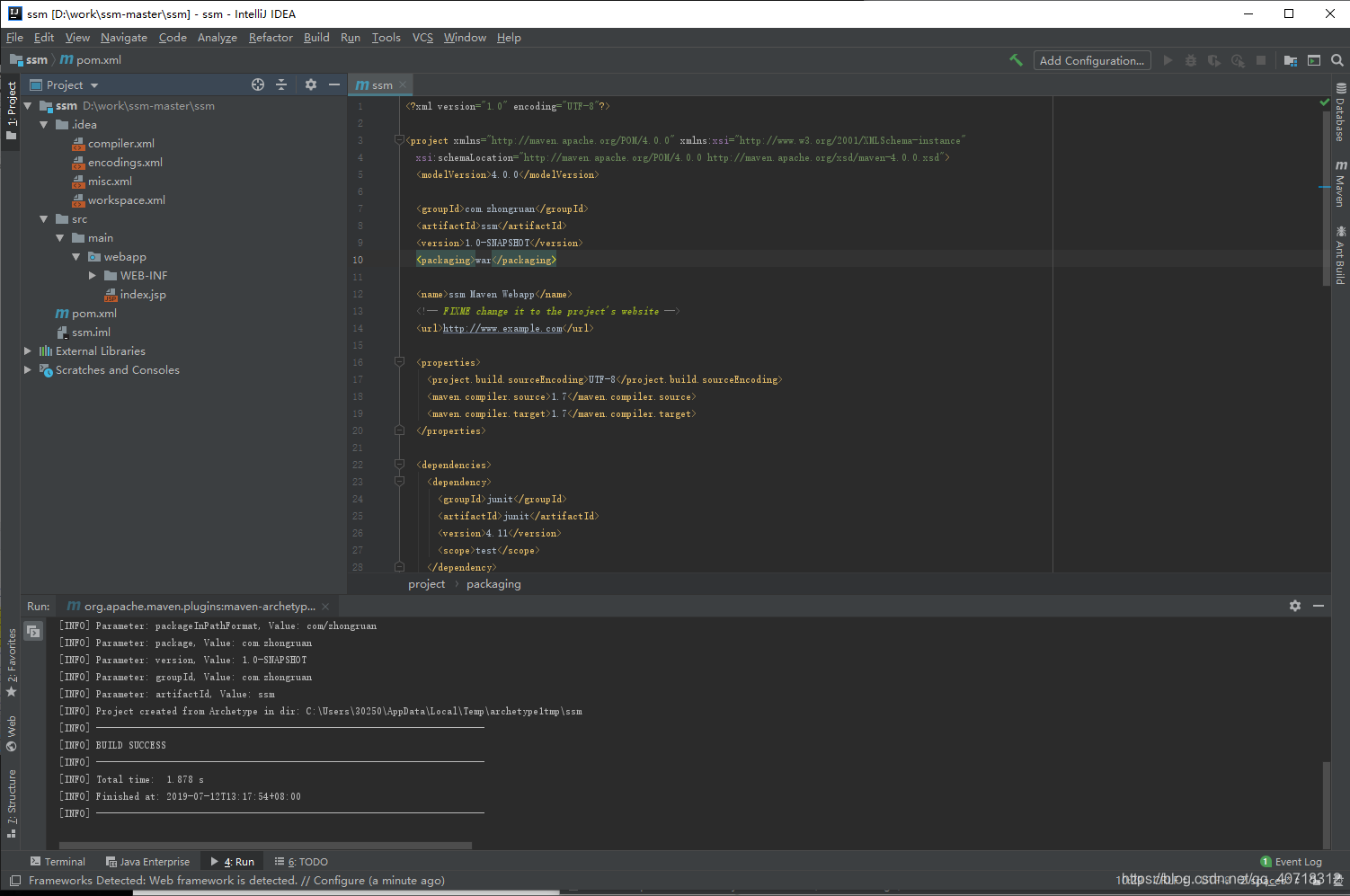The height and width of the screenshot is (896, 1350).
Task: Hide the Run panel with the minus icon
Action: pos(1319,606)
